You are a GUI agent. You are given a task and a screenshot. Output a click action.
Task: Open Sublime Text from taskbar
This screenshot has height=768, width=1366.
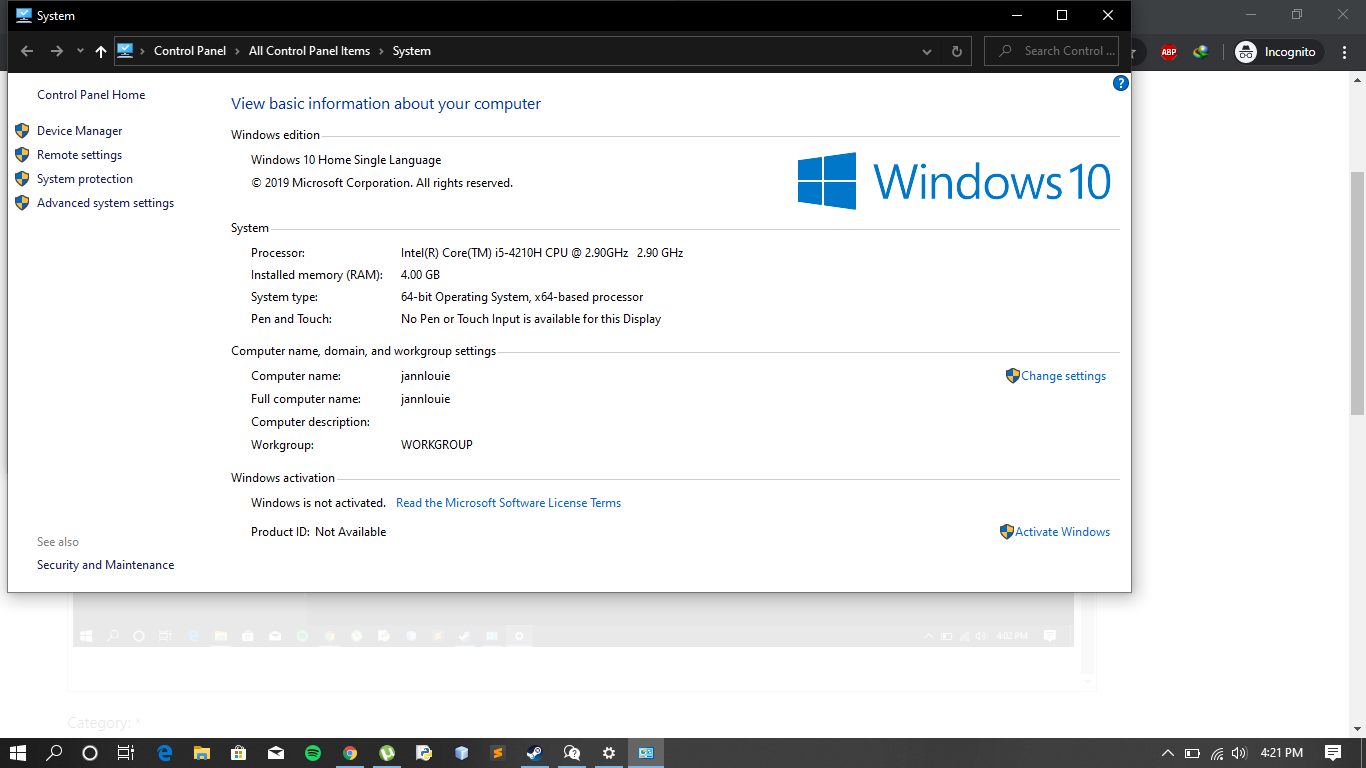coord(498,753)
